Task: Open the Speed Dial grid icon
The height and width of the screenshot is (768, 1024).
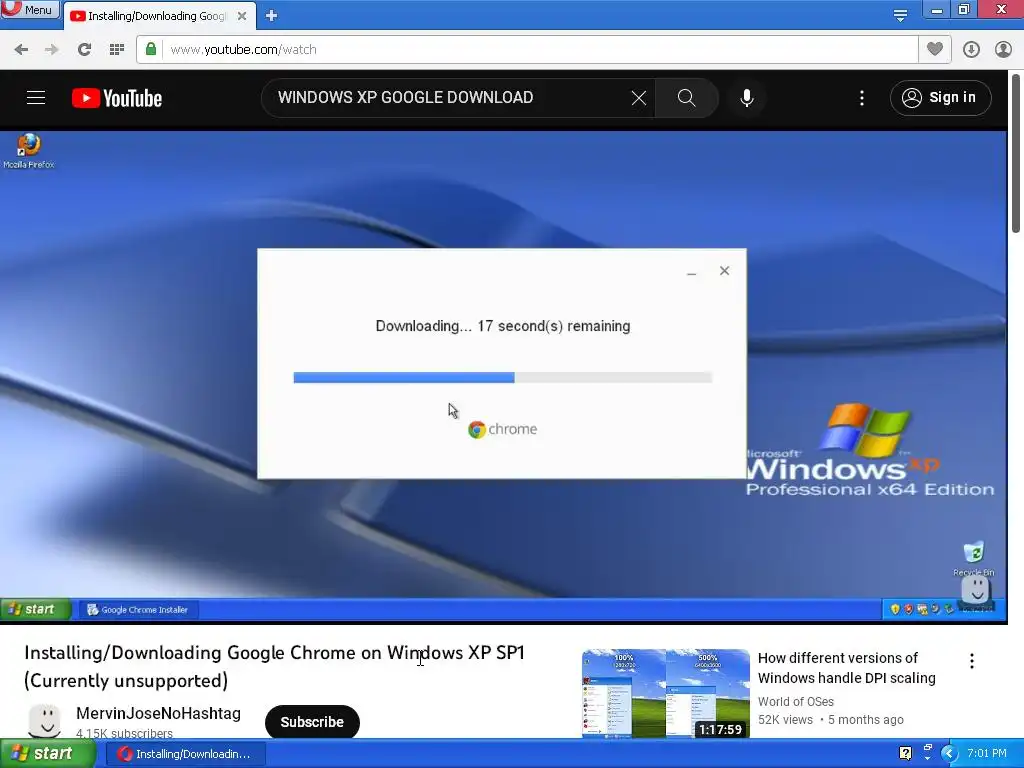Action: [x=117, y=50]
